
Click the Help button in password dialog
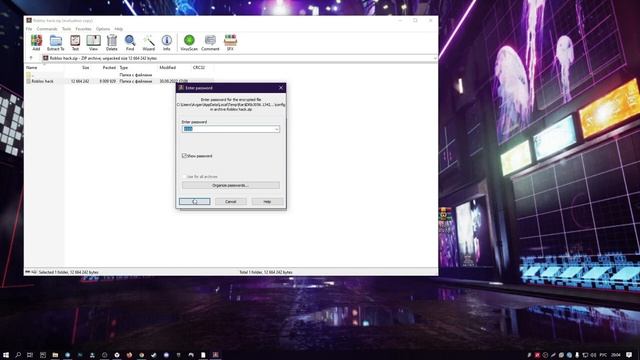click(x=267, y=202)
